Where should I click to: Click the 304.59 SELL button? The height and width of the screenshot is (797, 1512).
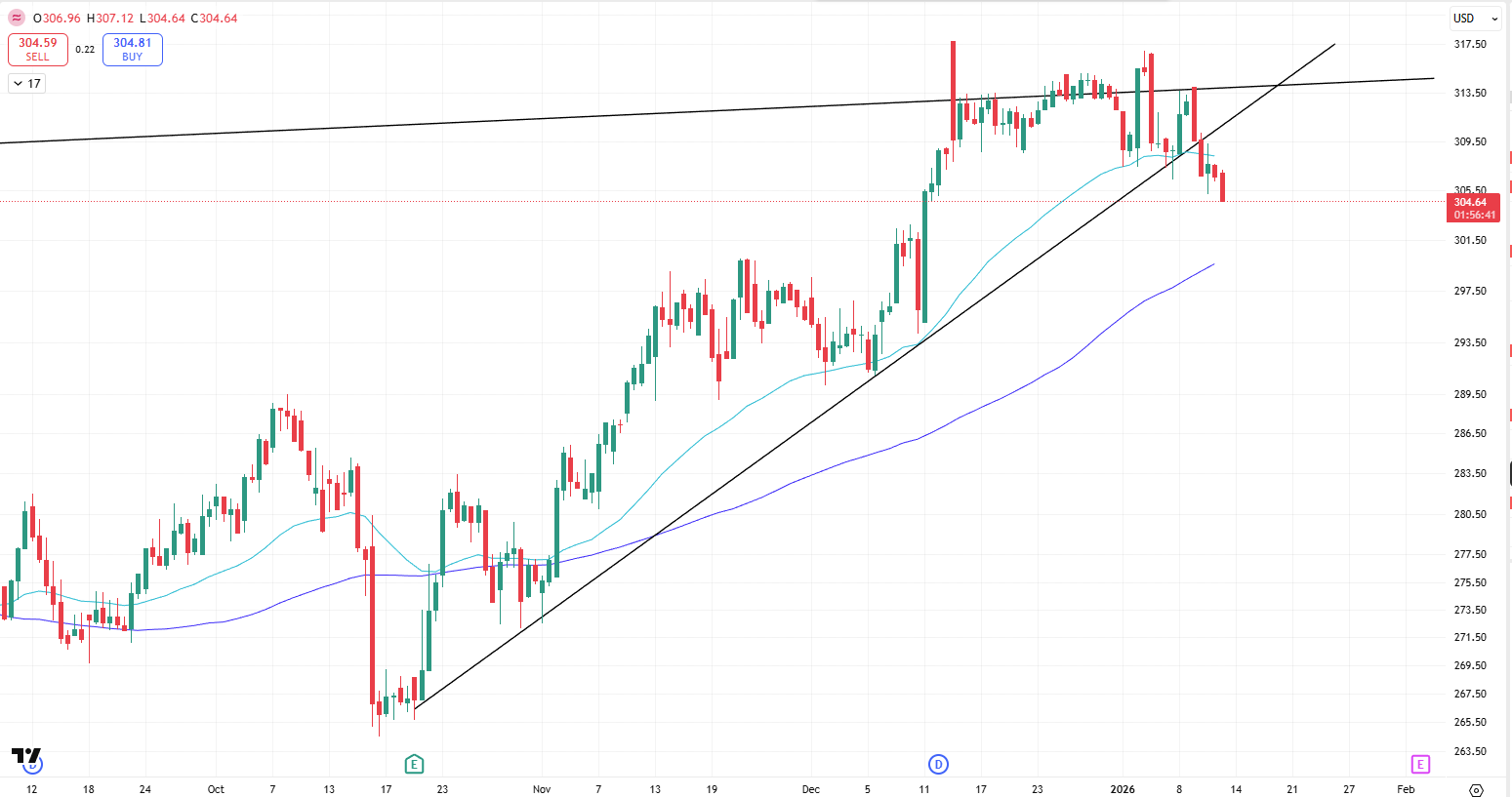(37, 49)
